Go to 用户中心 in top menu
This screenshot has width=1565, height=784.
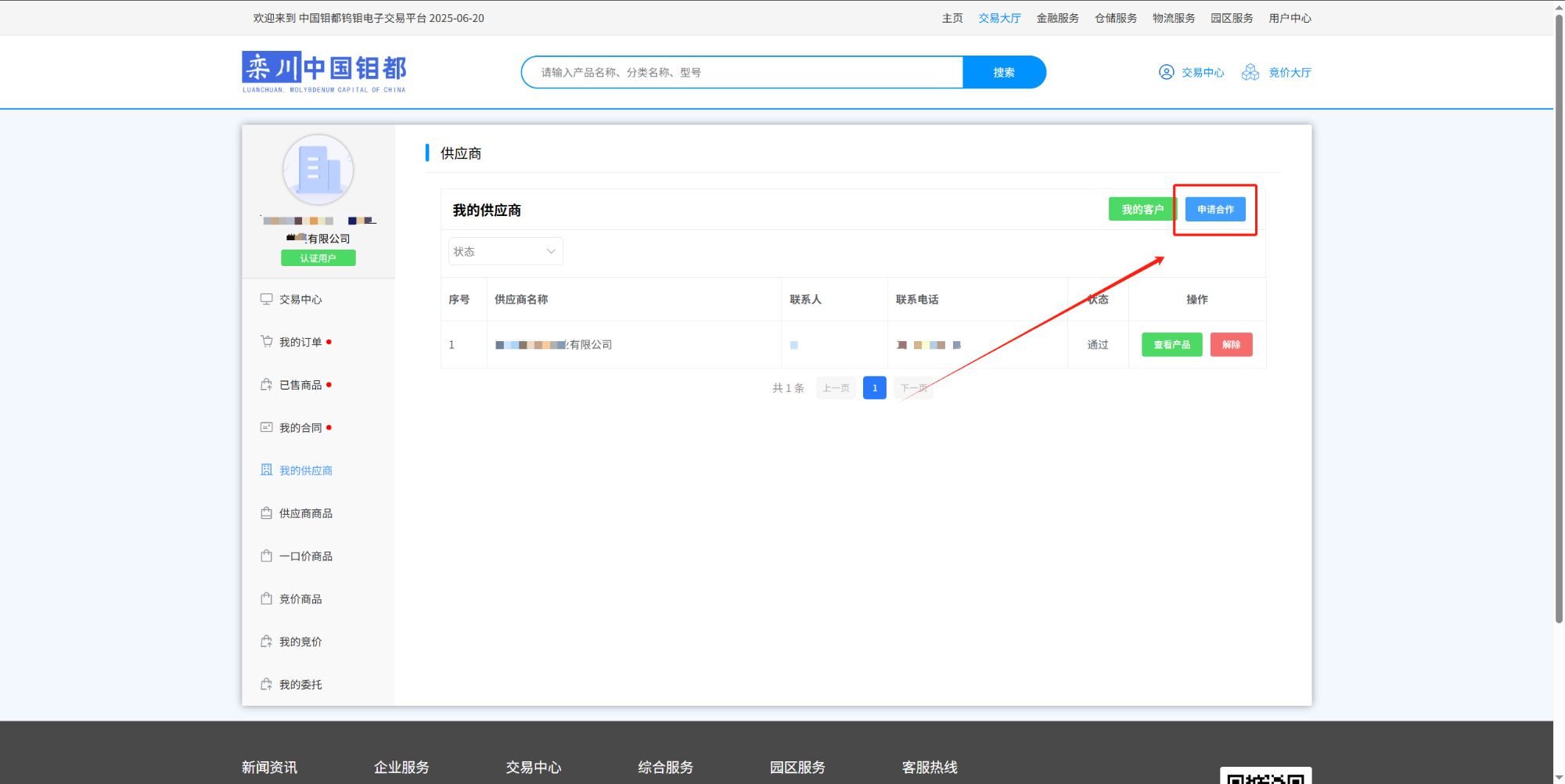tap(1290, 18)
